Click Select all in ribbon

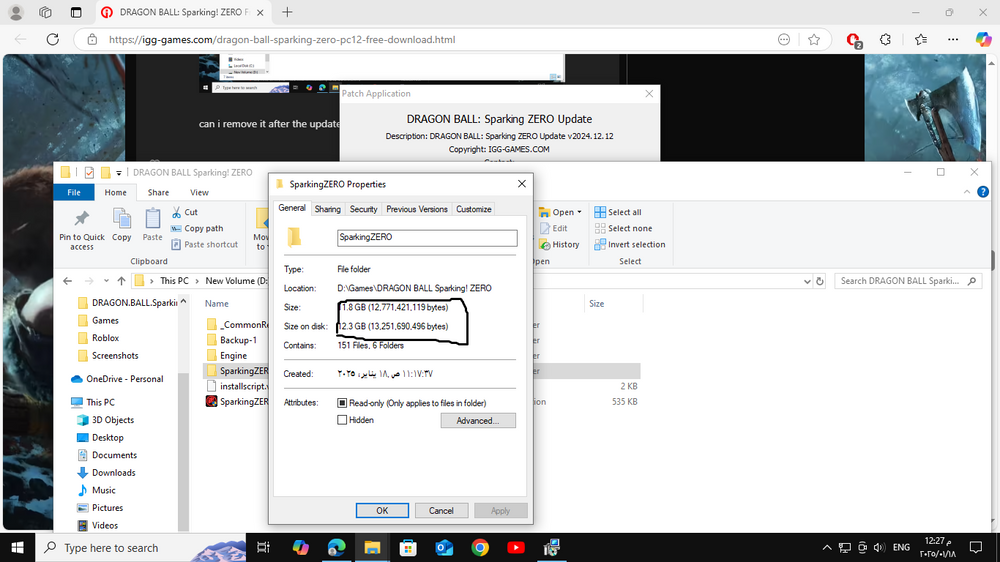[618, 212]
